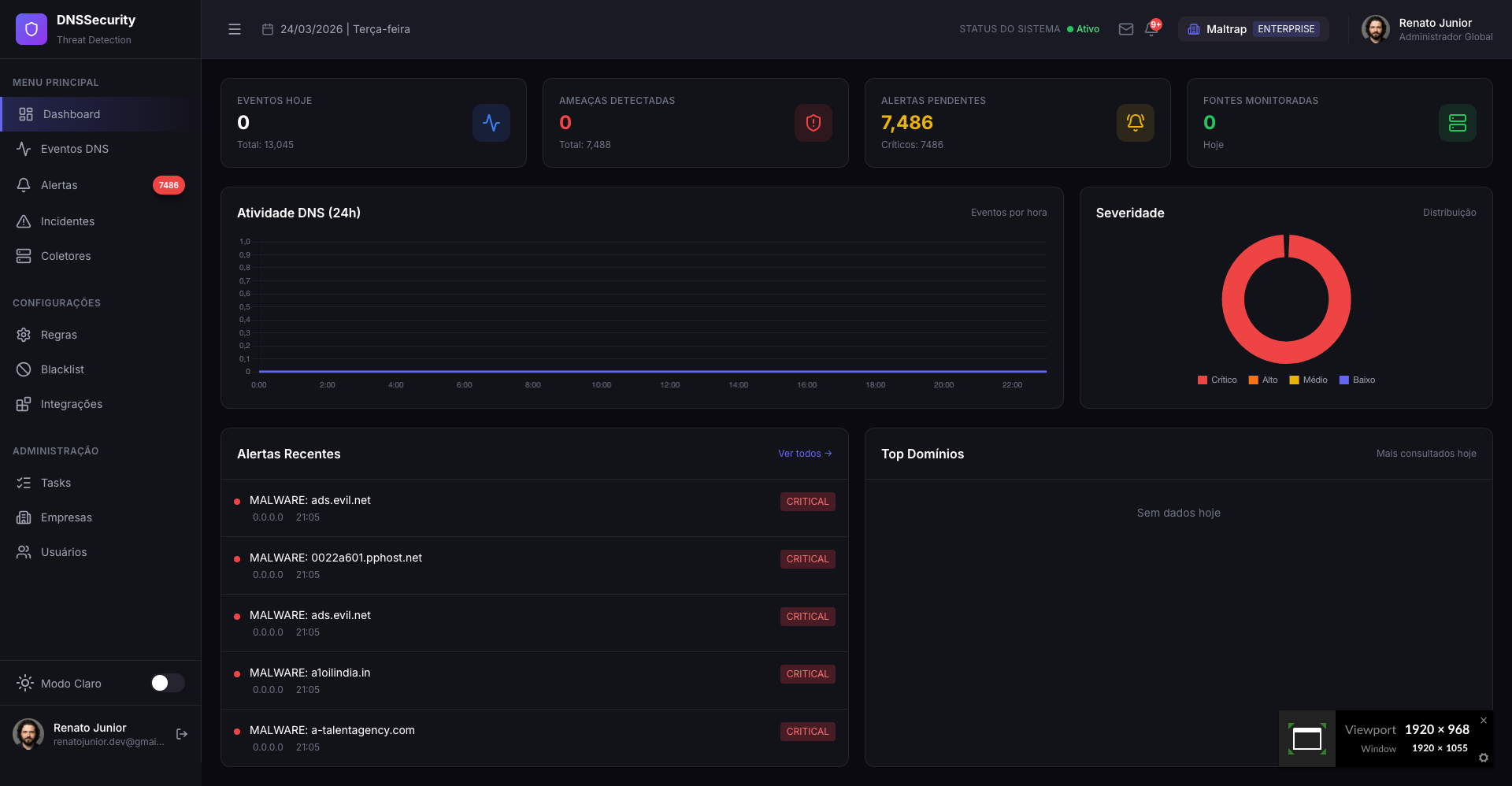View notifications via the bell icon
This screenshot has width=1512, height=786.
pos(1151,29)
